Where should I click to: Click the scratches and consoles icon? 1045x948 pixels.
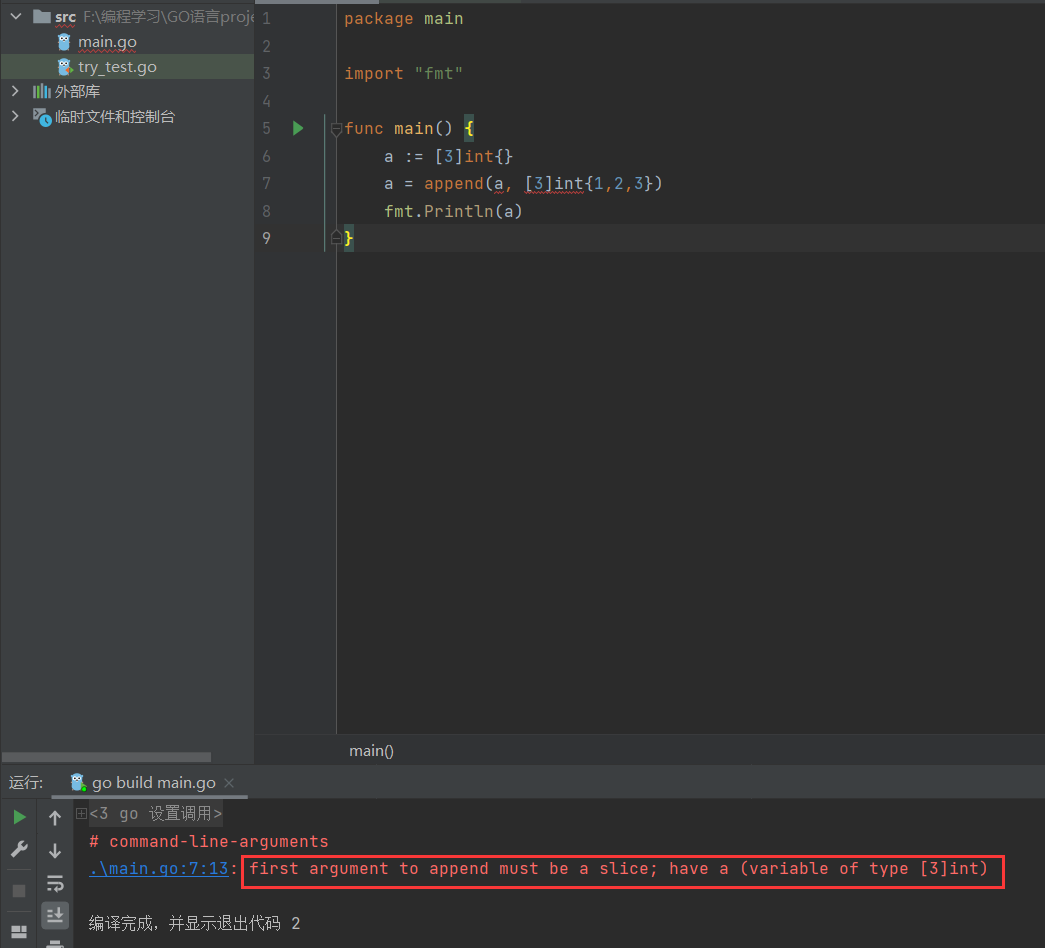tap(42, 117)
